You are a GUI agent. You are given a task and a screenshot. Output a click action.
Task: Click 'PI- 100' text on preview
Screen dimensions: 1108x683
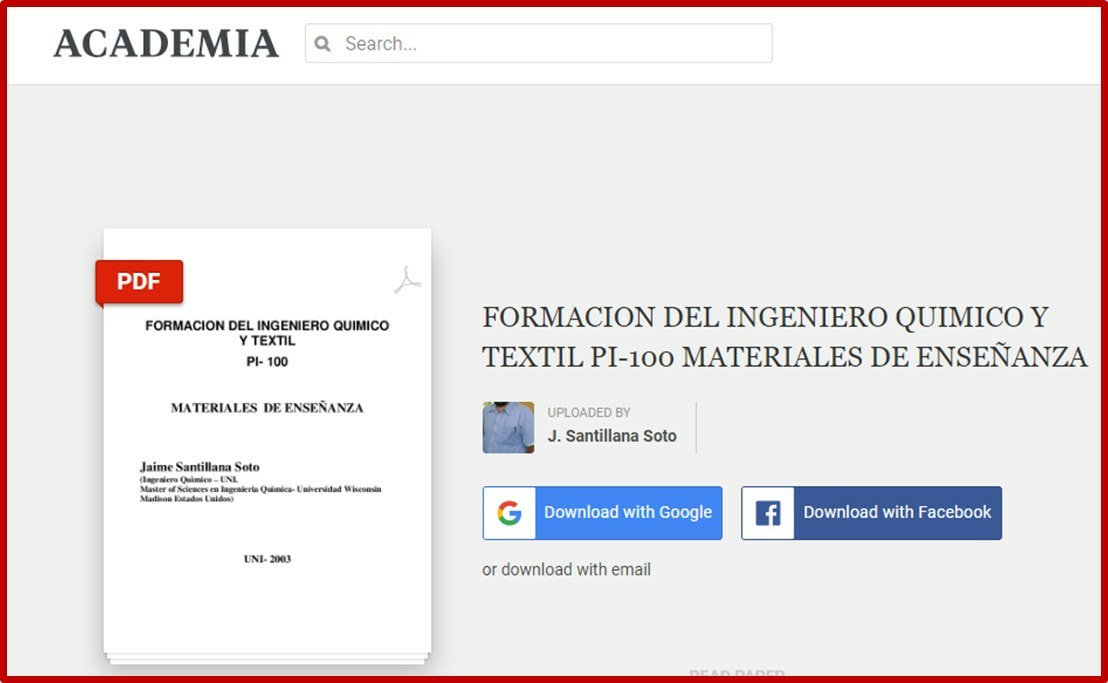point(267,362)
